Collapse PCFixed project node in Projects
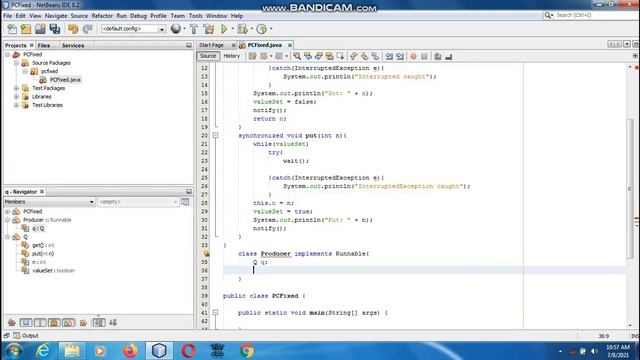 click(7, 54)
